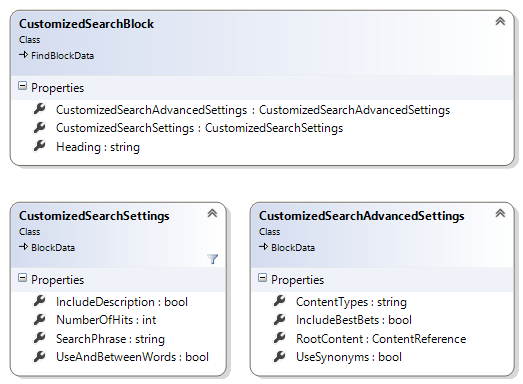
Task: Click wrench icon beside RootContent property
Action: [x=280, y=338]
